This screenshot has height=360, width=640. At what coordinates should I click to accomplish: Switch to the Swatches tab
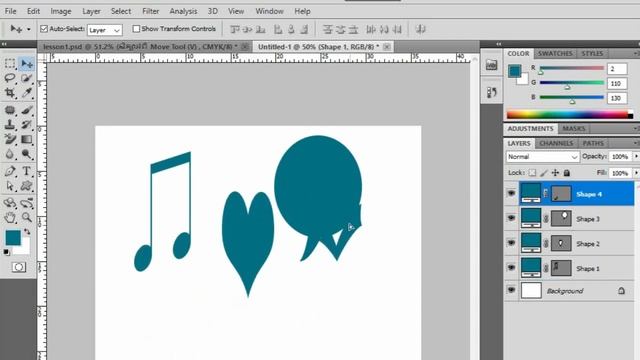[x=555, y=53]
